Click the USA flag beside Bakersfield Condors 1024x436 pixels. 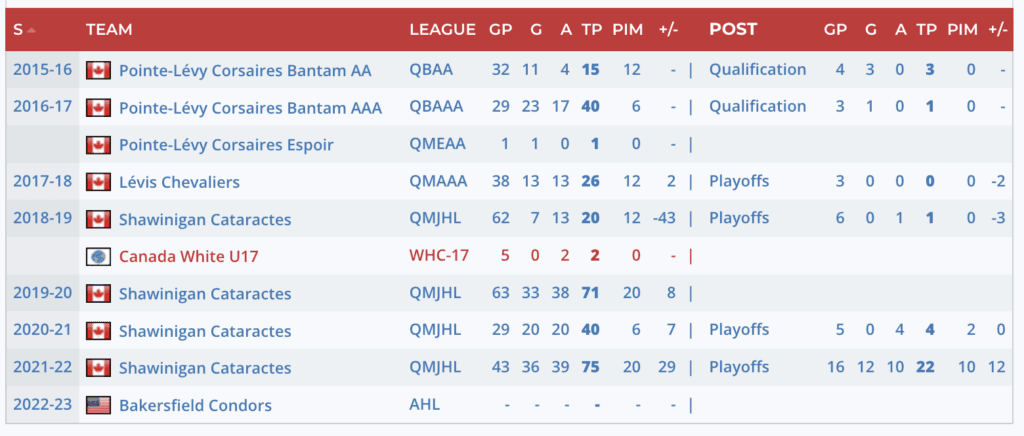pyautogui.click(x=98, y=406)
